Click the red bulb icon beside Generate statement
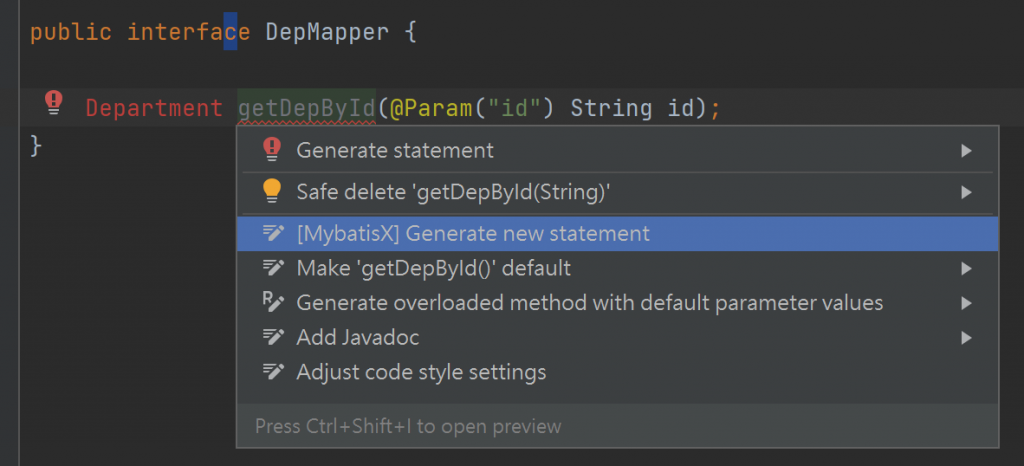The width and height of the screenshot is (1024, 466). pos(271,150)
